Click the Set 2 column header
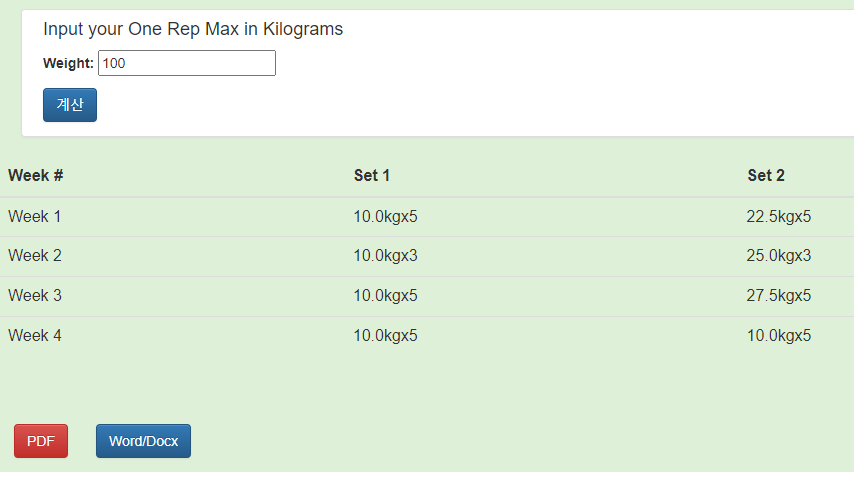 point(766,176)
